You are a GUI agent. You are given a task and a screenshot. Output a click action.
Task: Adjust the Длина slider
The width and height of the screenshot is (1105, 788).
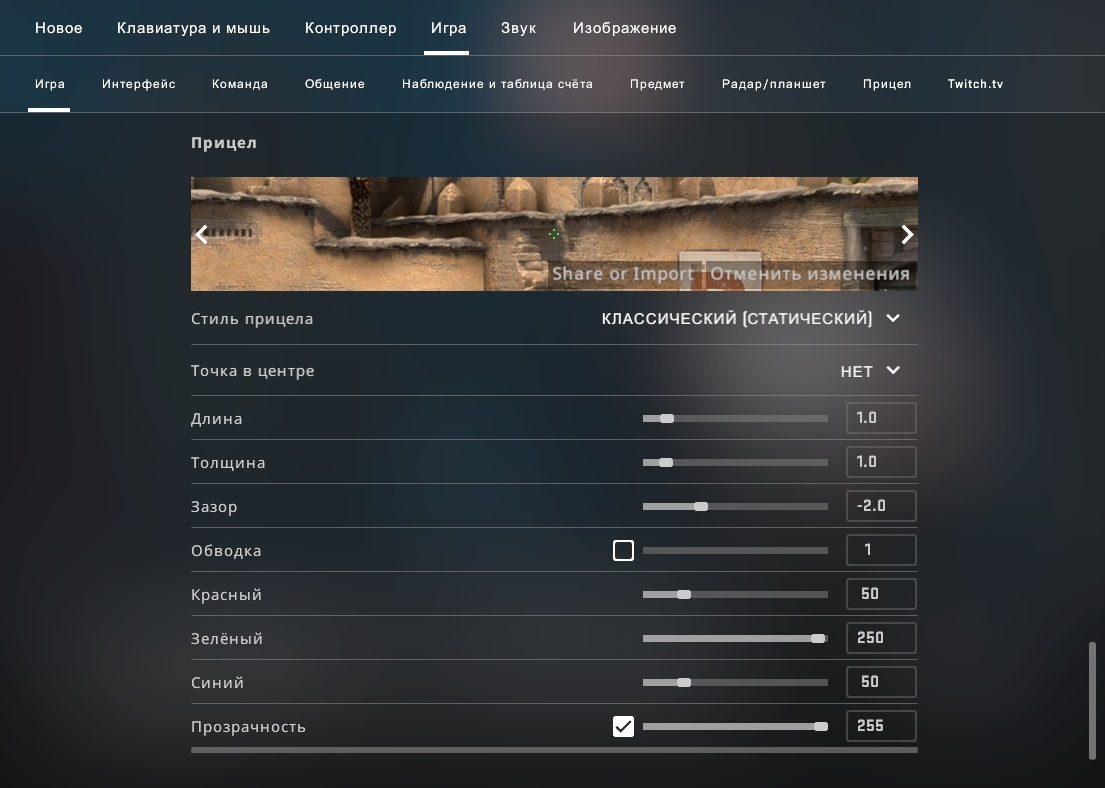tap(735, 419)
